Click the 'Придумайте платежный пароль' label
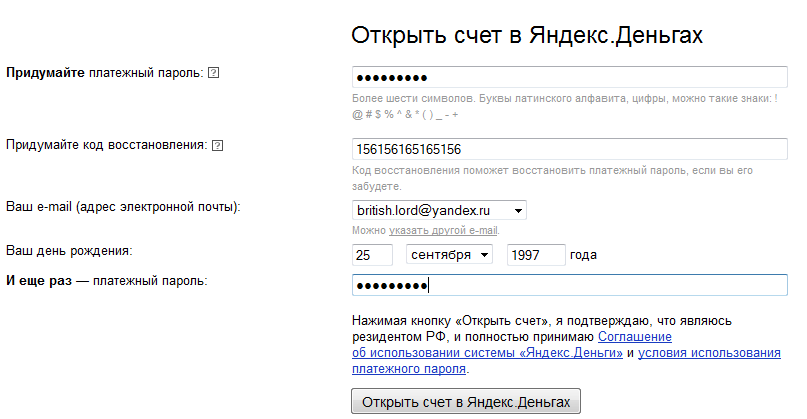The image size is (807, 419). coord(104,74)
